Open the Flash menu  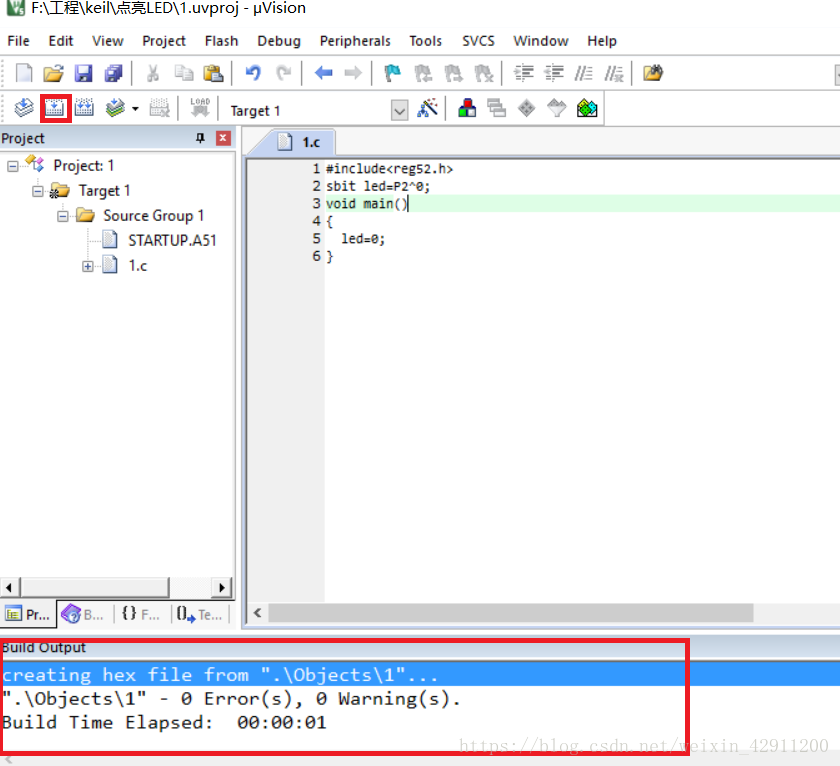pos(221,41)
